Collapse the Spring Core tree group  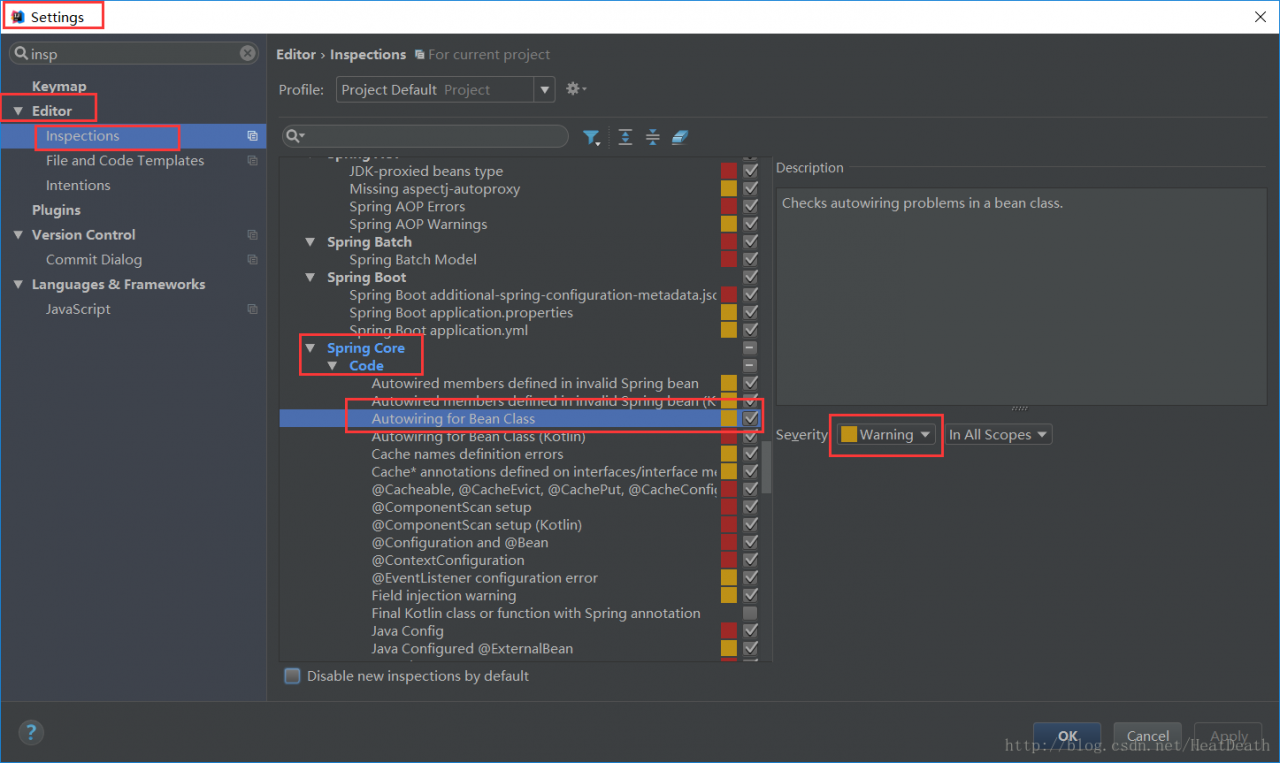point(310,348)
